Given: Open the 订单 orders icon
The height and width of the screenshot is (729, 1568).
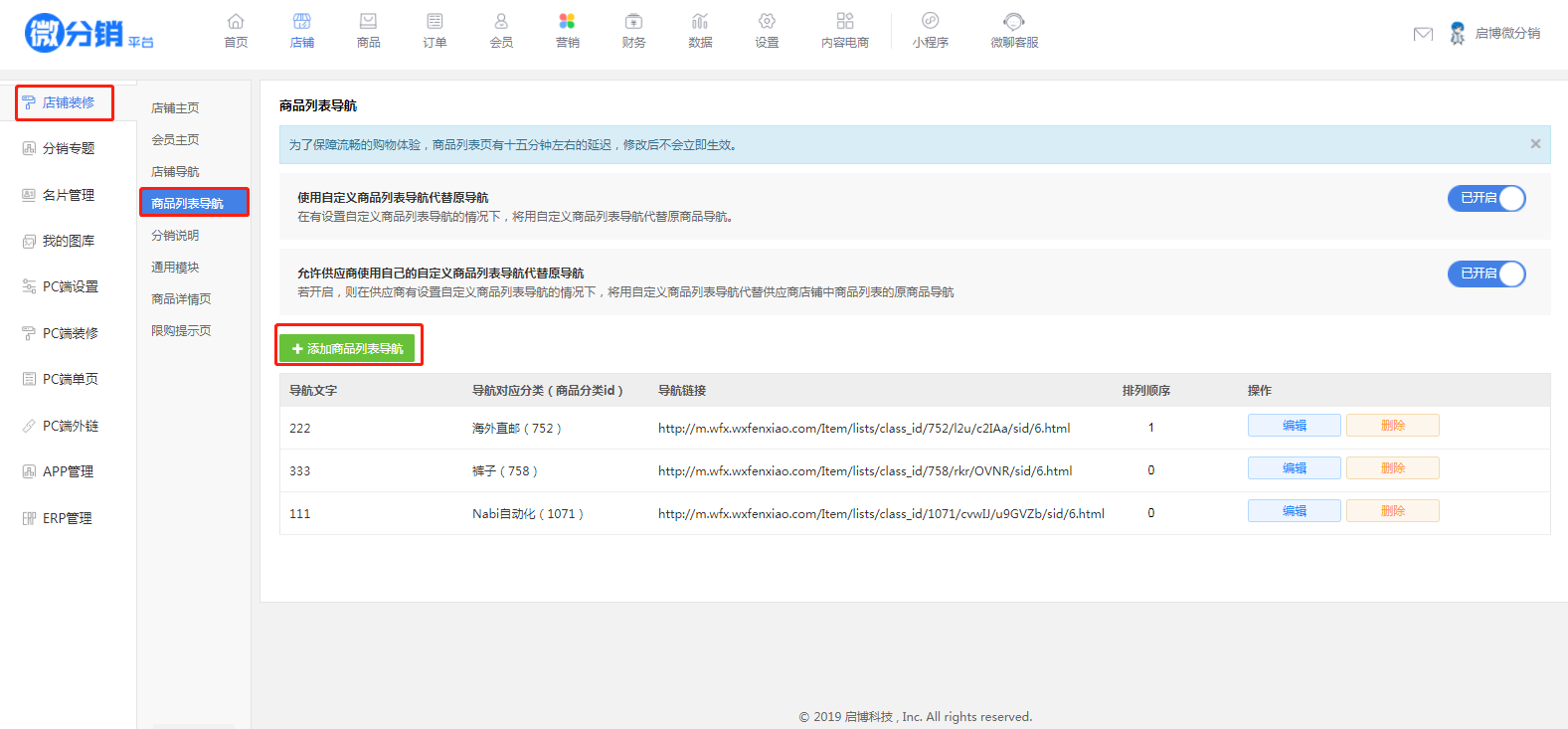Looking at the screenshot, I should (x=435, y=22).
